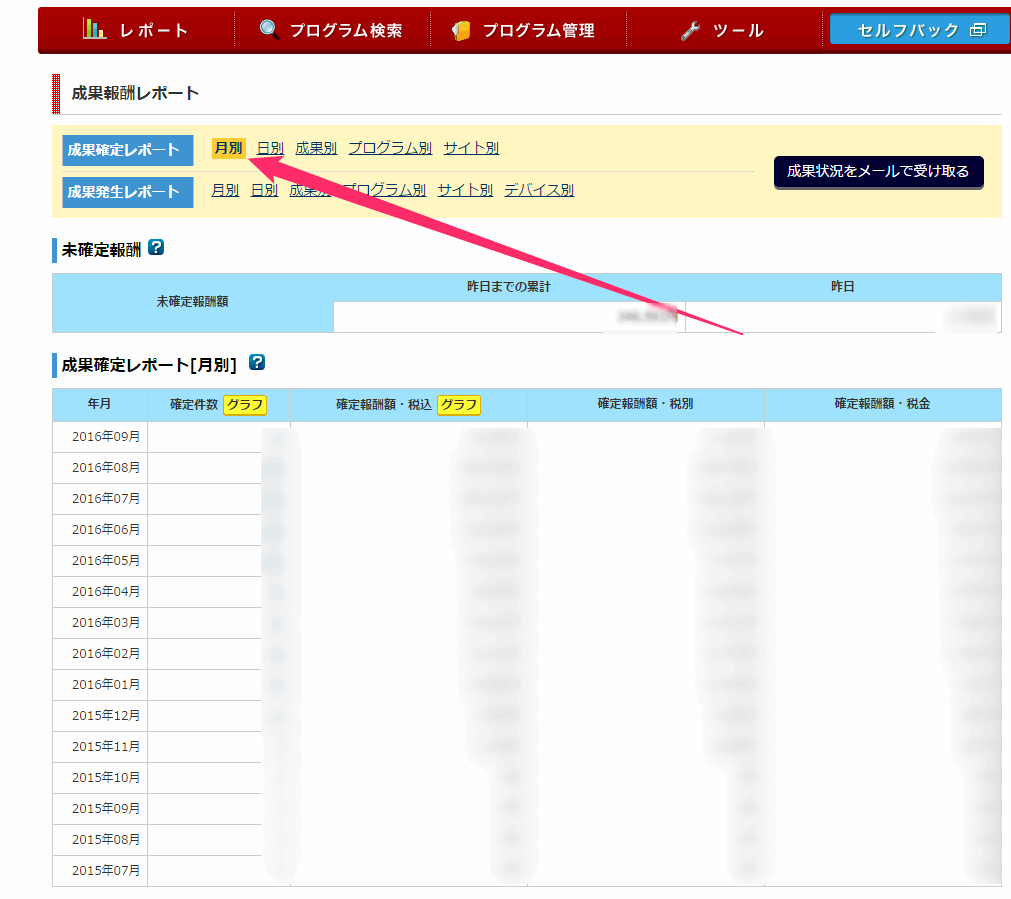
Task: Open the デバイス別 report link
Action: pyautogui.click(x=539, y=190)
